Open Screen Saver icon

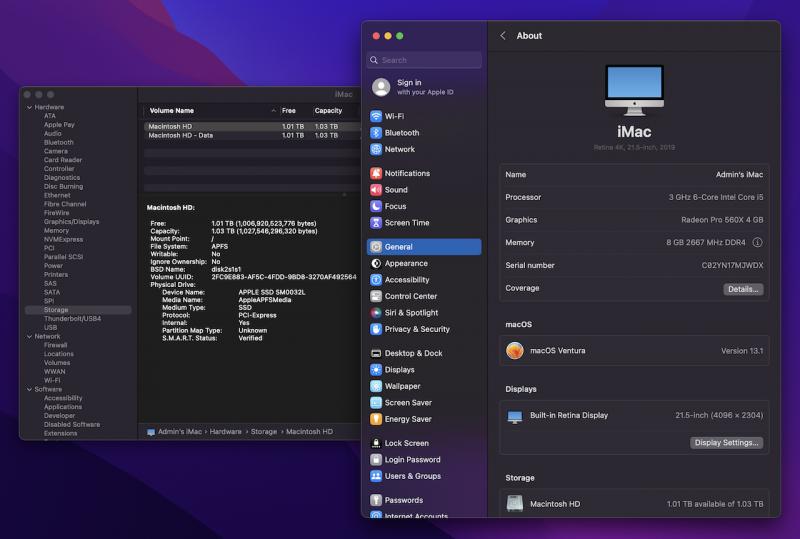[x=376, y=403]
